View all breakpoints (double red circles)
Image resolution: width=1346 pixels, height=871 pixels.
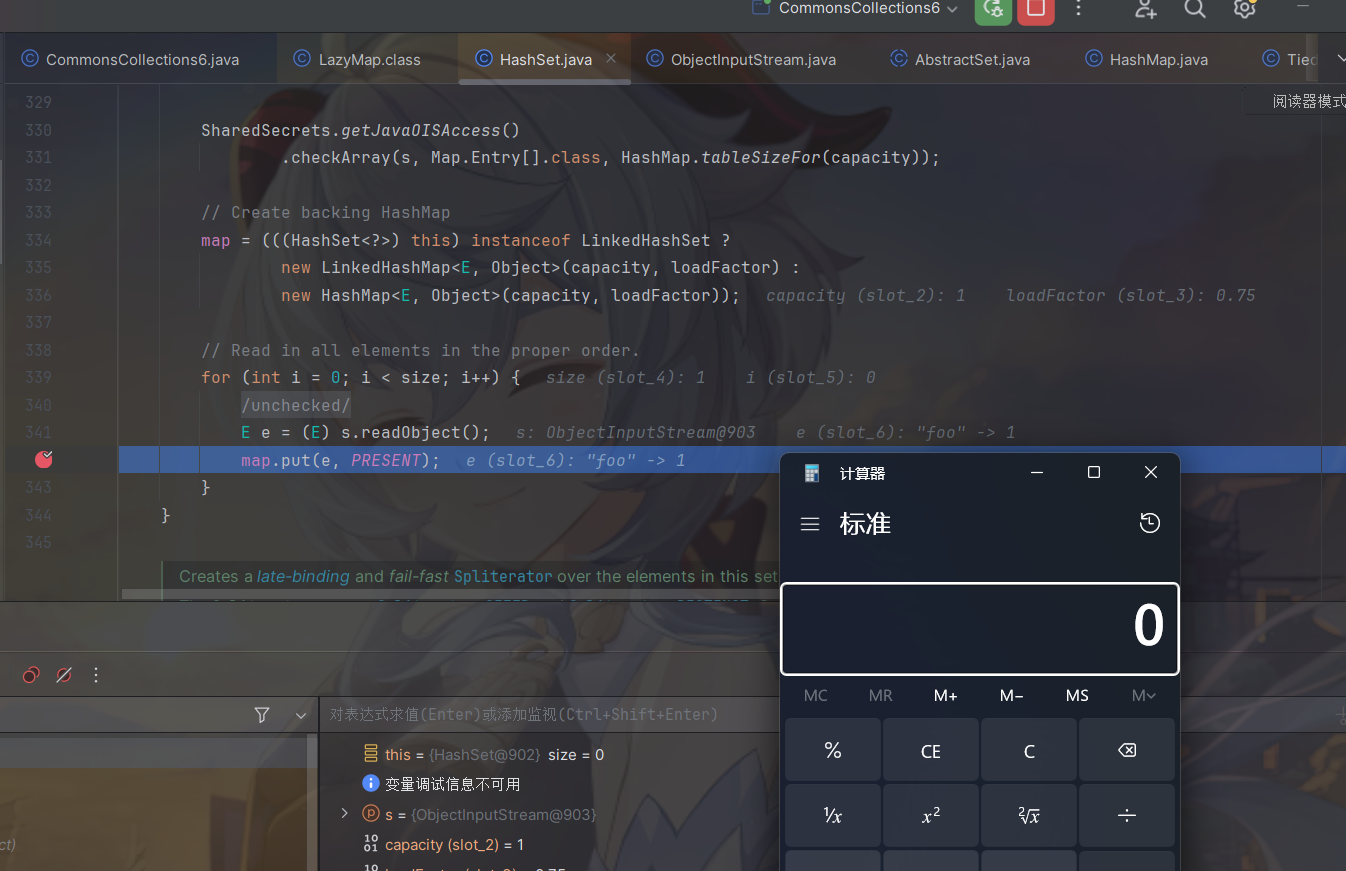tap(31, 675)
